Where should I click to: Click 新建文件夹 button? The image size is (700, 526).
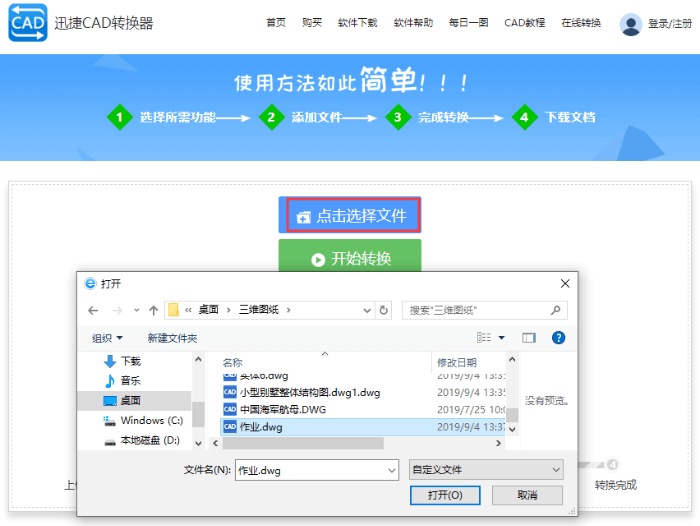(x=172, y=338)
